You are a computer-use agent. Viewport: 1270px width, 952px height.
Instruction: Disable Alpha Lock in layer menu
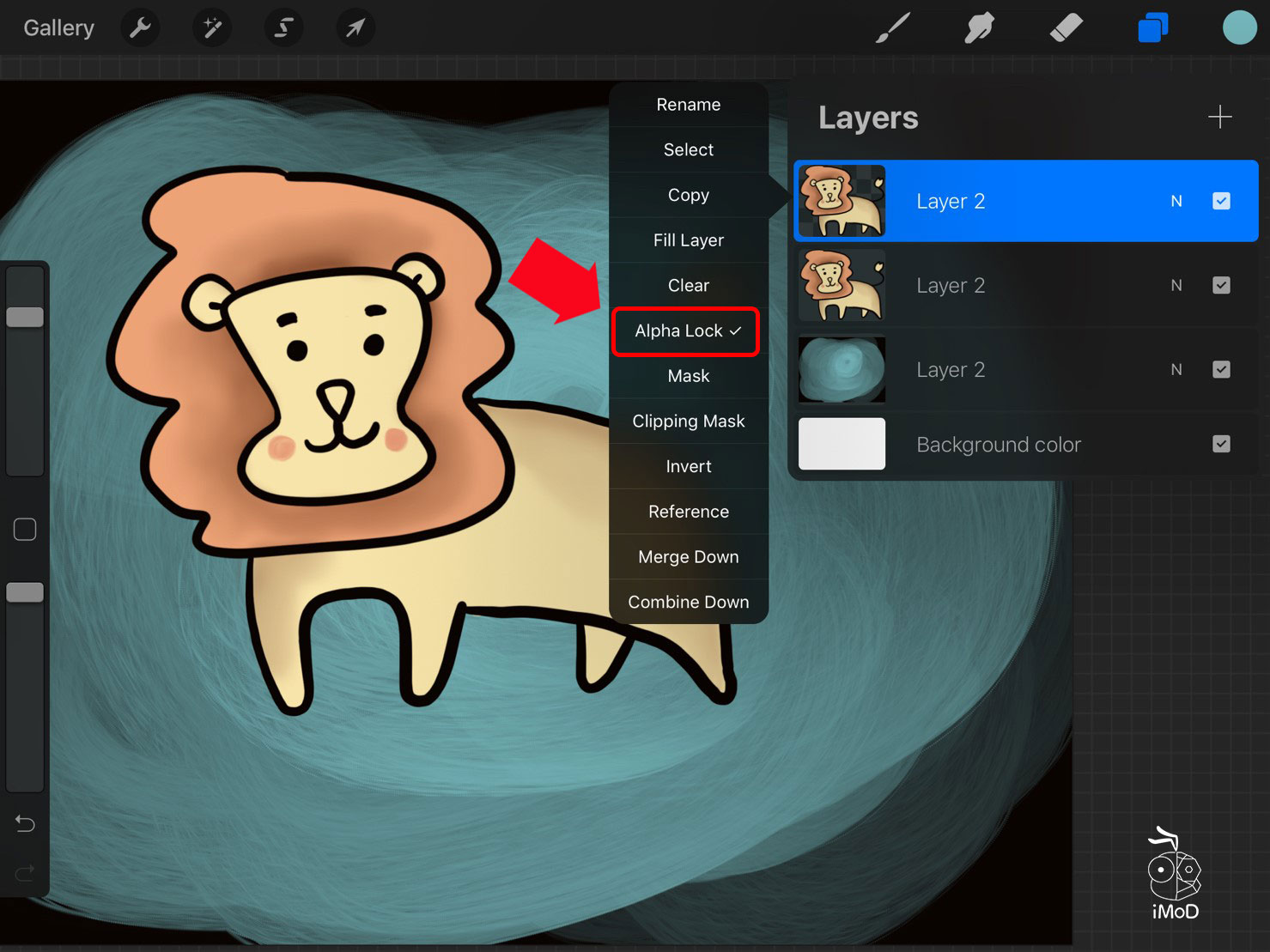click(687, 331)
